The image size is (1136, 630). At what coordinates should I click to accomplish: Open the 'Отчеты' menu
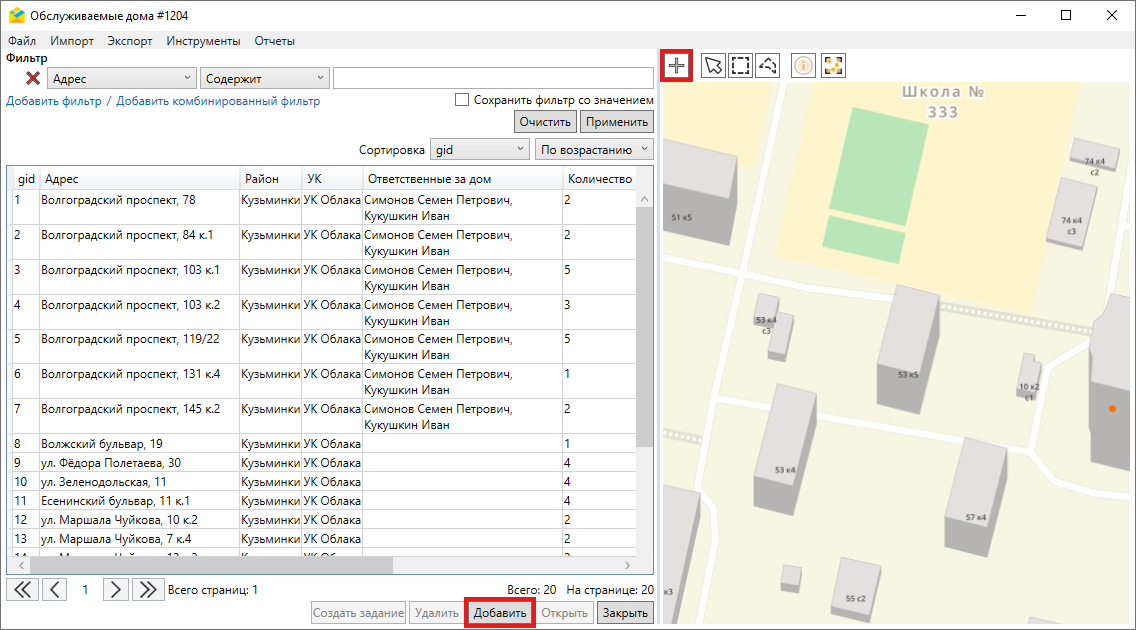(x=274, y=41)
